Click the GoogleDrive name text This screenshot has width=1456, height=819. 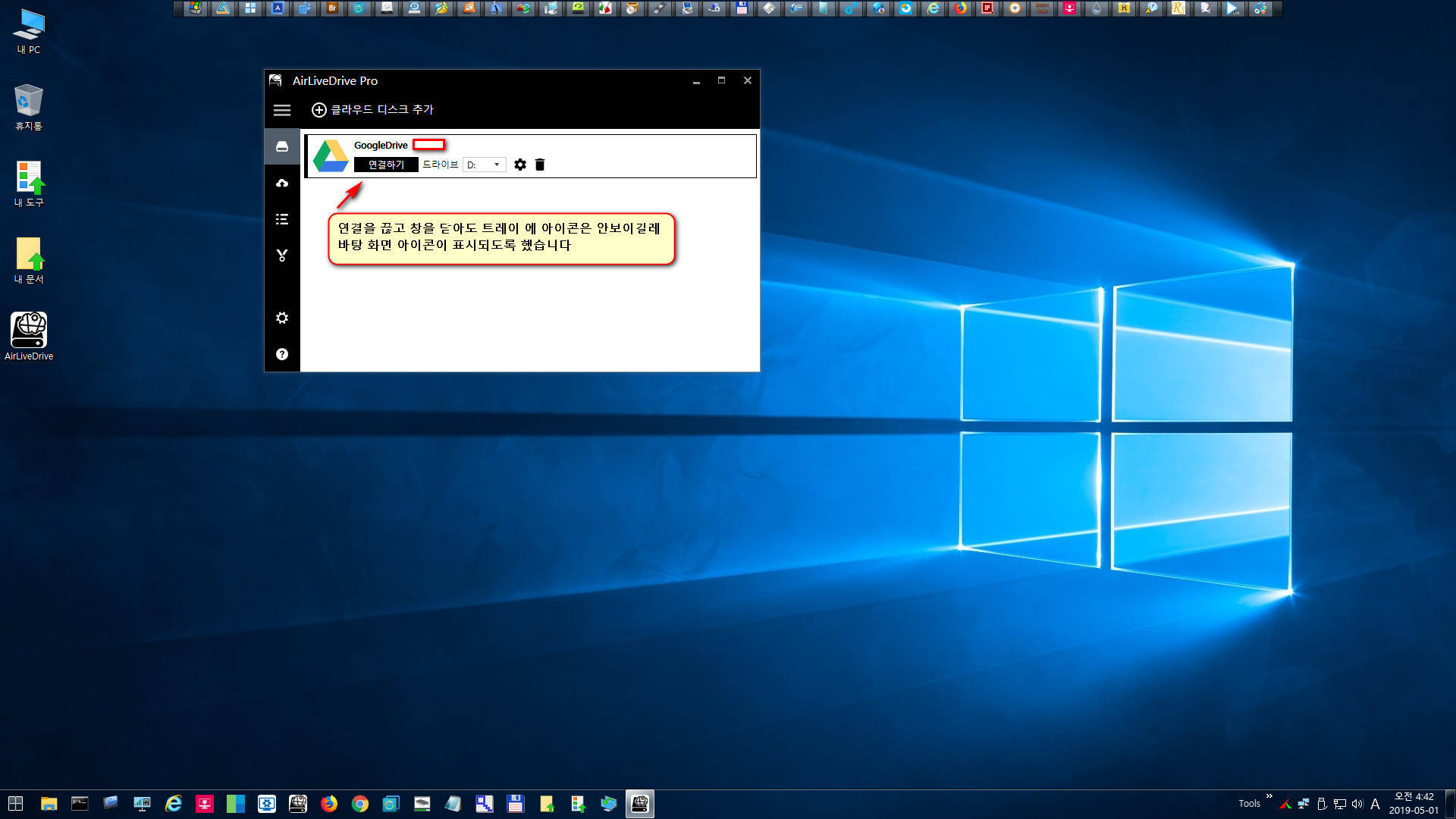coord(381,145)
